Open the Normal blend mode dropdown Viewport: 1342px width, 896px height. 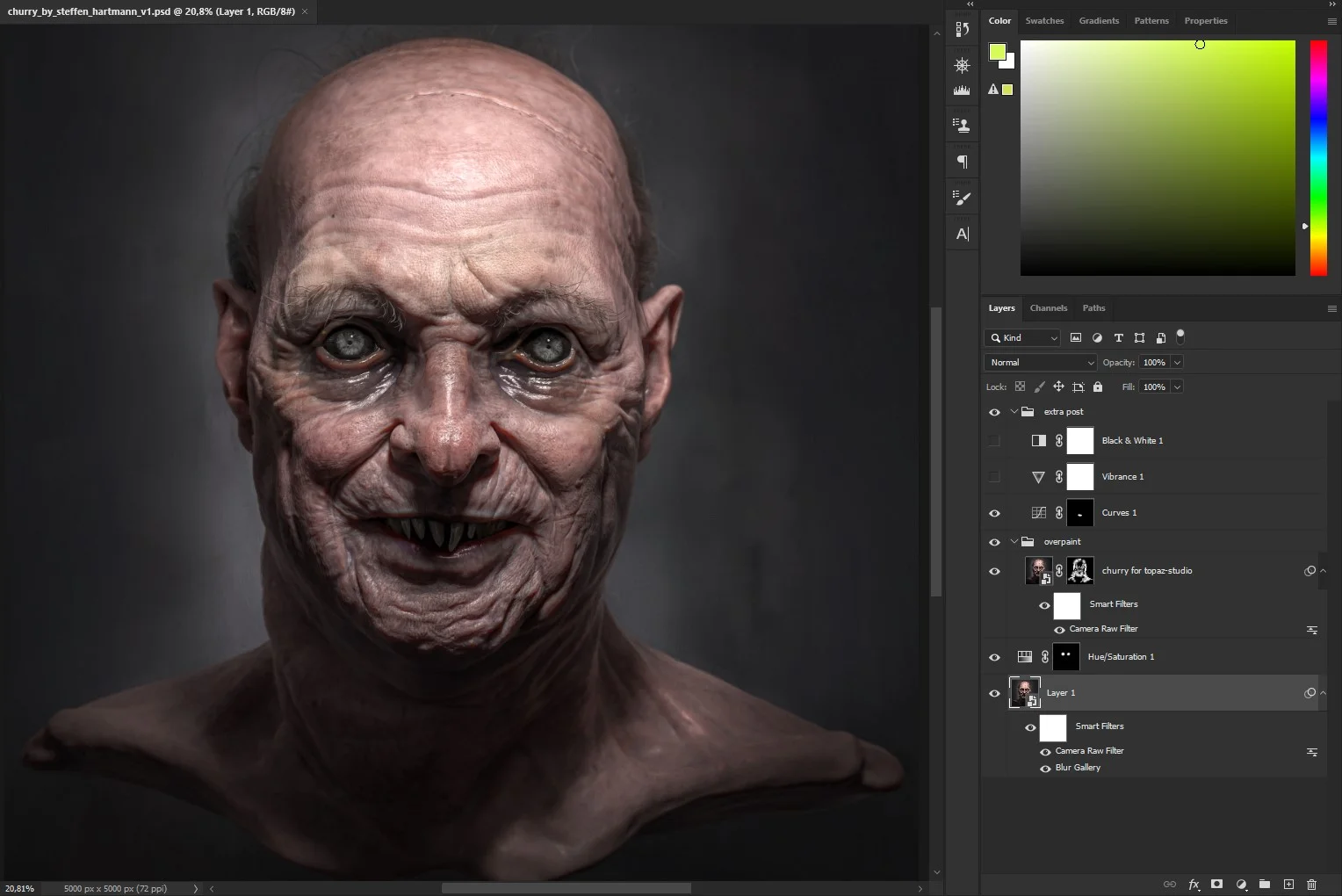(x=1041, y=362)
